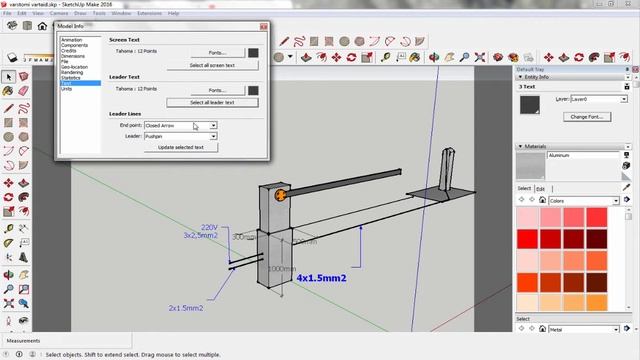Image resolution: width=640 pixels, height=360 pixels.
Task: Open the Extensions menu
Action: click(x=149, y=13)
